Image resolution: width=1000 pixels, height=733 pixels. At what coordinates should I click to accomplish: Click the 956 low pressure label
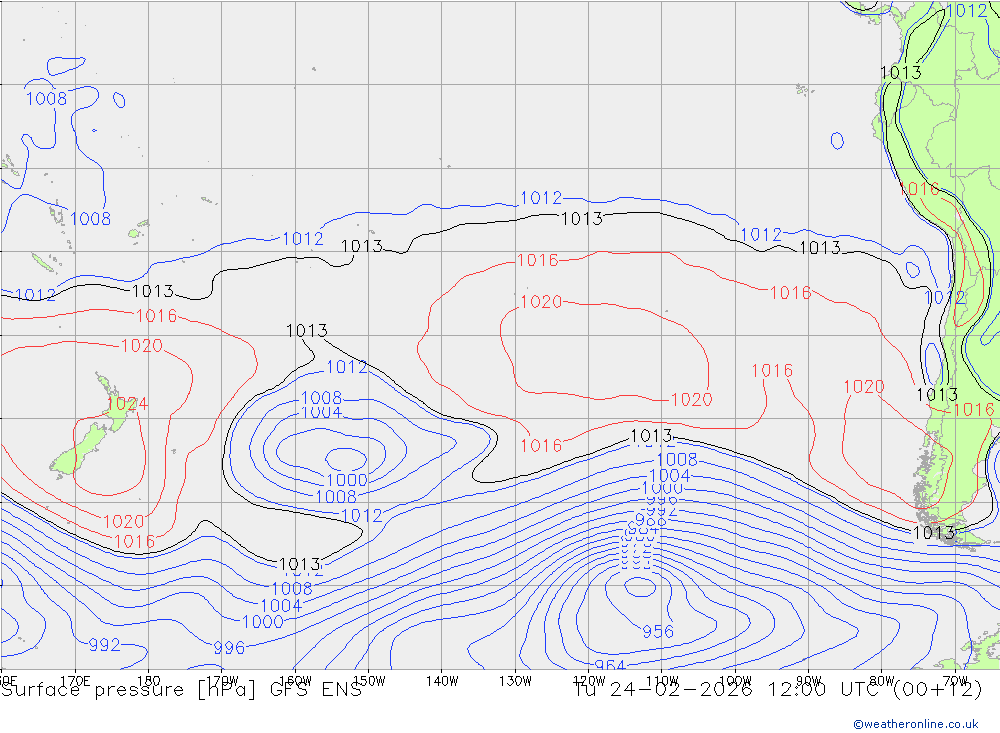(657, 631)
